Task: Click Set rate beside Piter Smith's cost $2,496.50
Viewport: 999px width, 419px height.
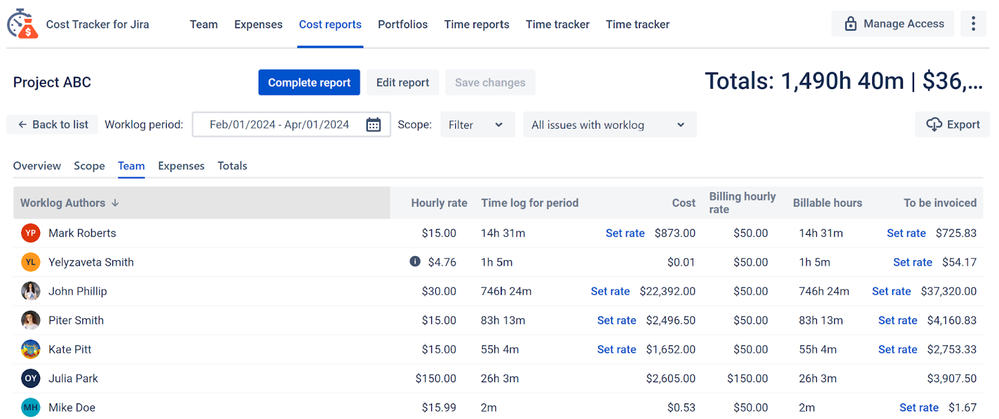Action: (x=617, y=320)
